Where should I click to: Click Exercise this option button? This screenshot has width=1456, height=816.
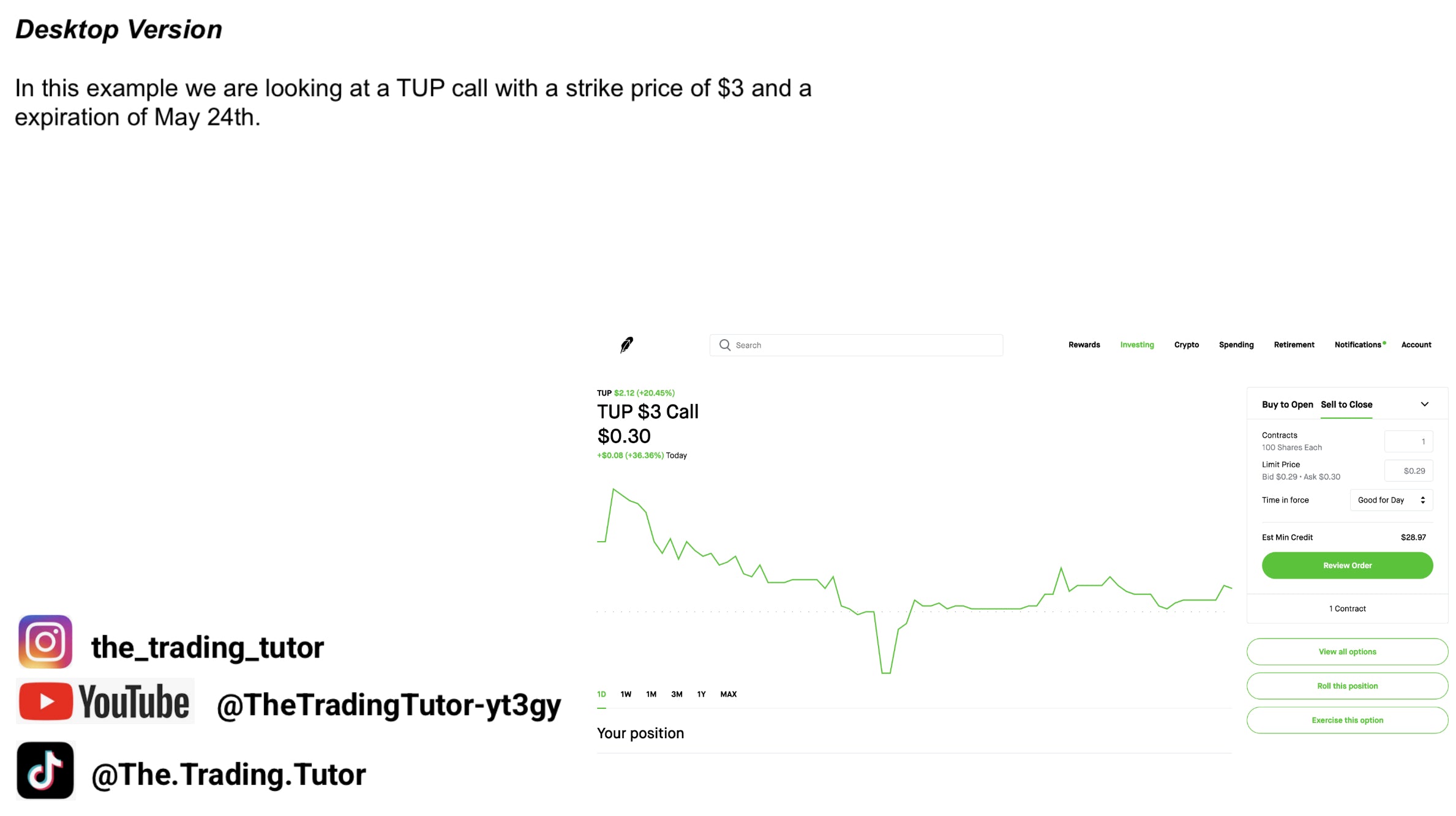[1346, 721]
